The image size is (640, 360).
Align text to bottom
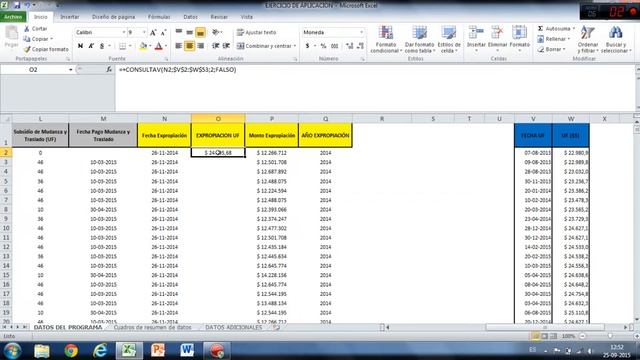(x=200, y=33)
